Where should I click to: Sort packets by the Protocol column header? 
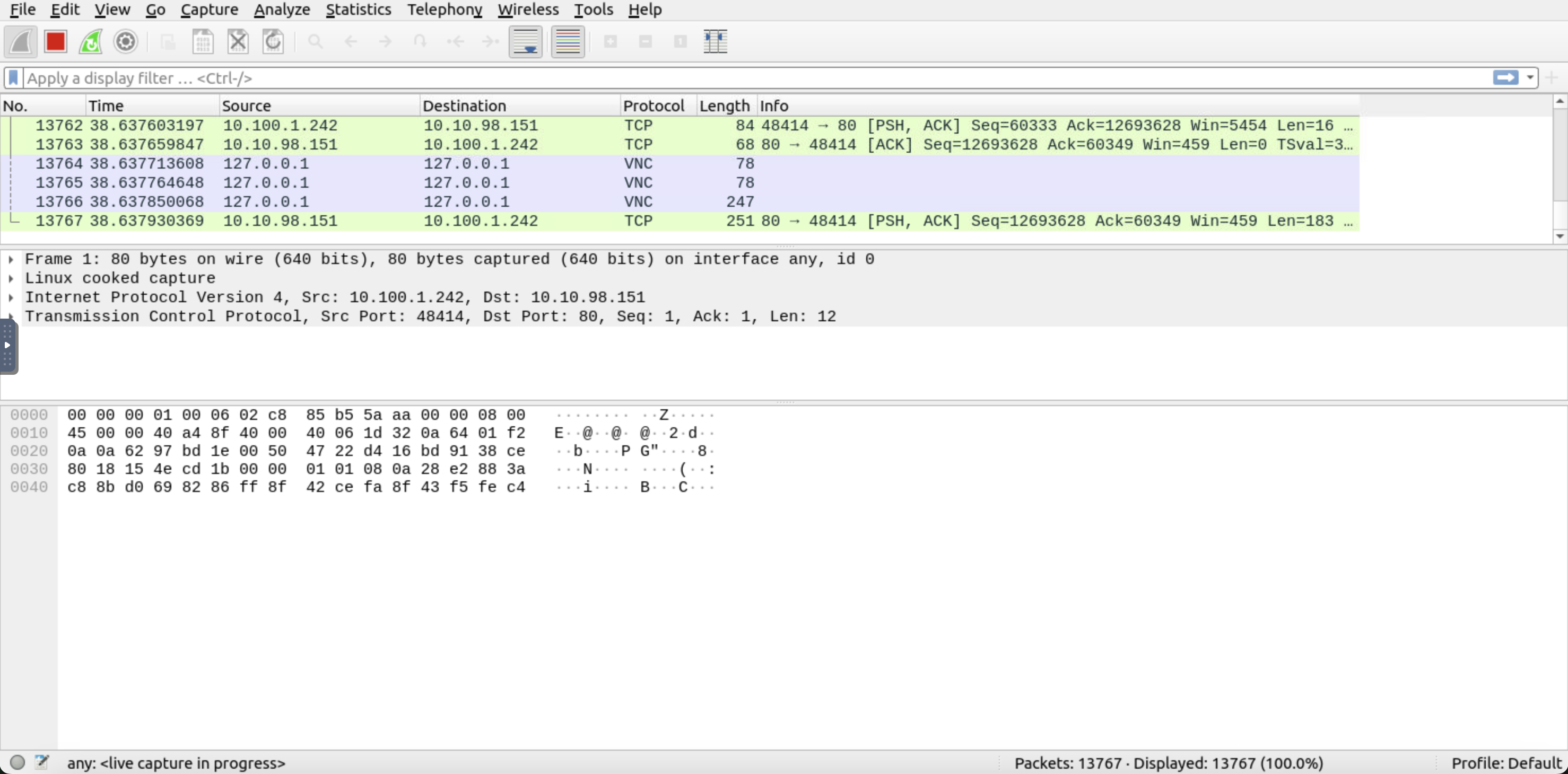pyautogui.click(x=659, y=106)
